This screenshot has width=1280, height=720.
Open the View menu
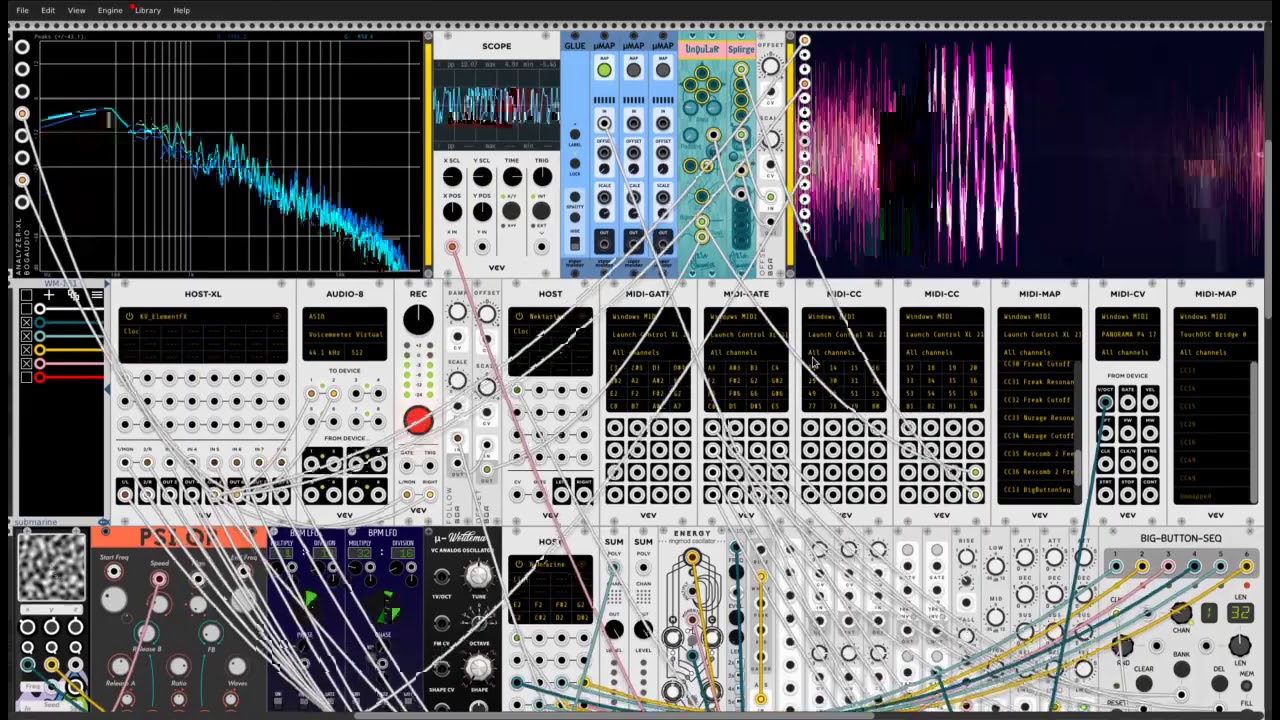[x=76, y=10]
